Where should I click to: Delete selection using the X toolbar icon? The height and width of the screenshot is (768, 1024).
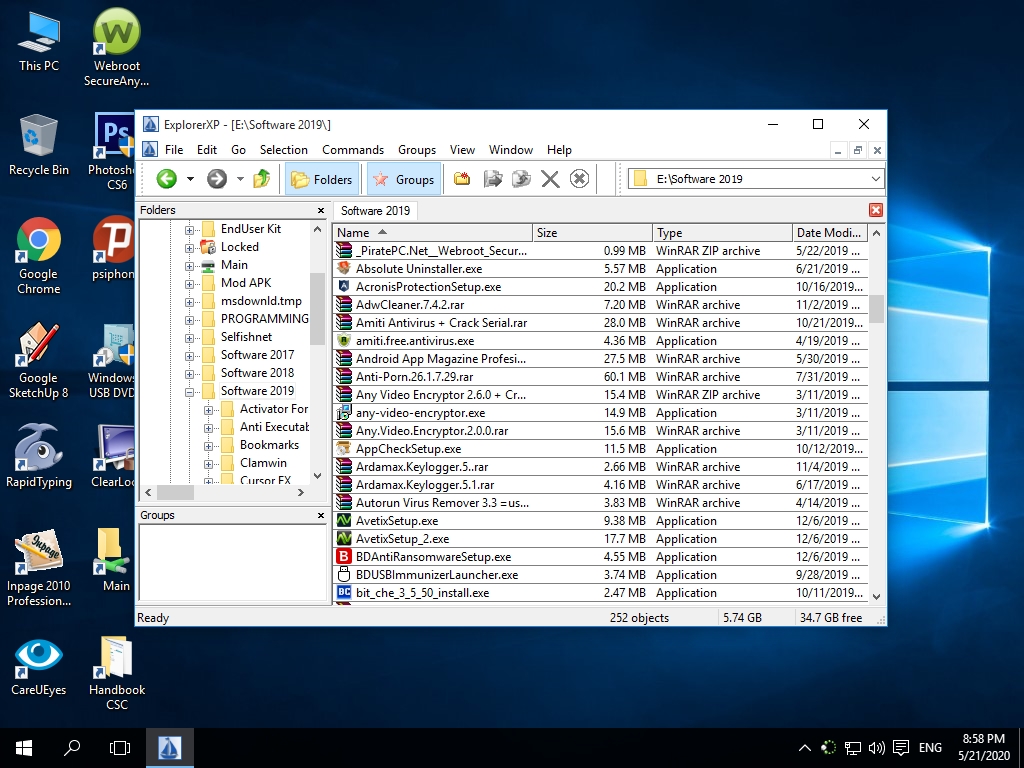point(549,179)
